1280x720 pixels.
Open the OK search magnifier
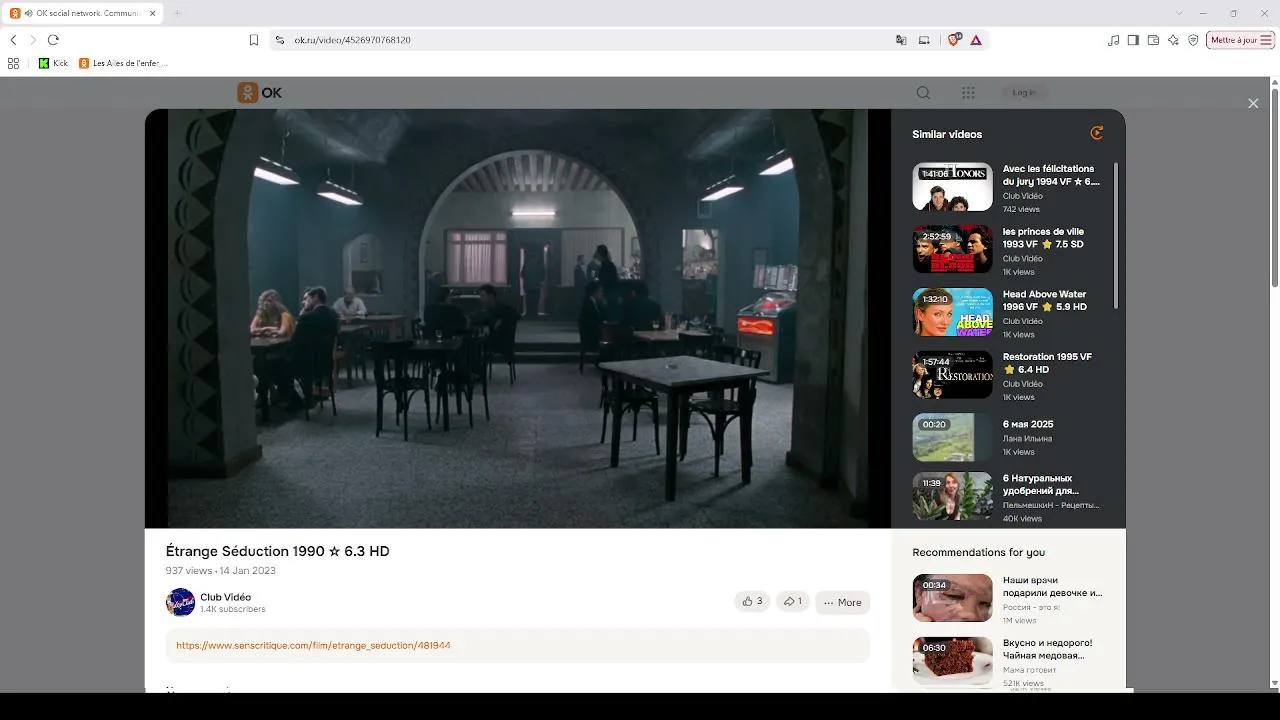[923, 93]
